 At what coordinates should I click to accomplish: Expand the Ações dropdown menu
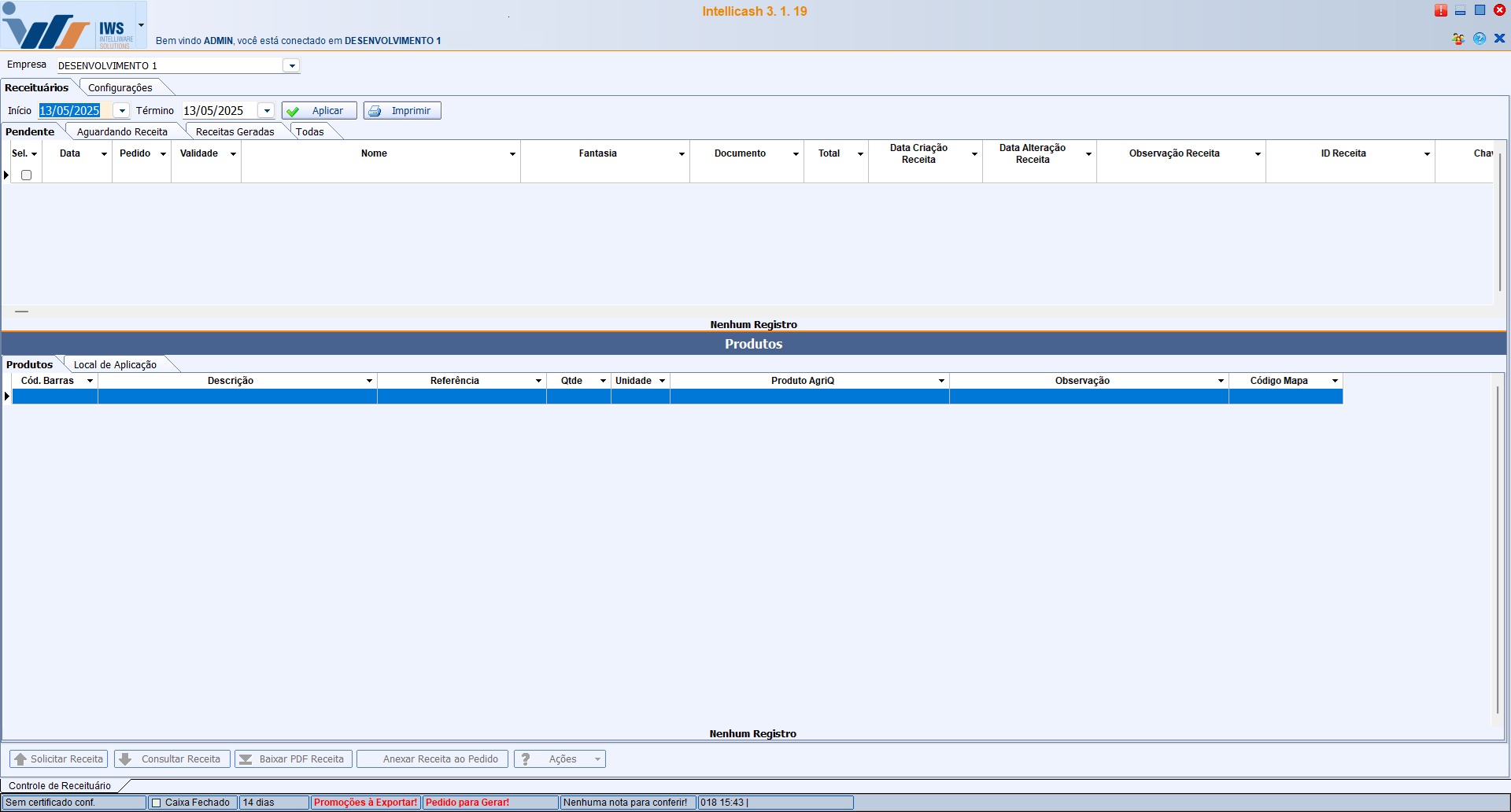(597, 759)
